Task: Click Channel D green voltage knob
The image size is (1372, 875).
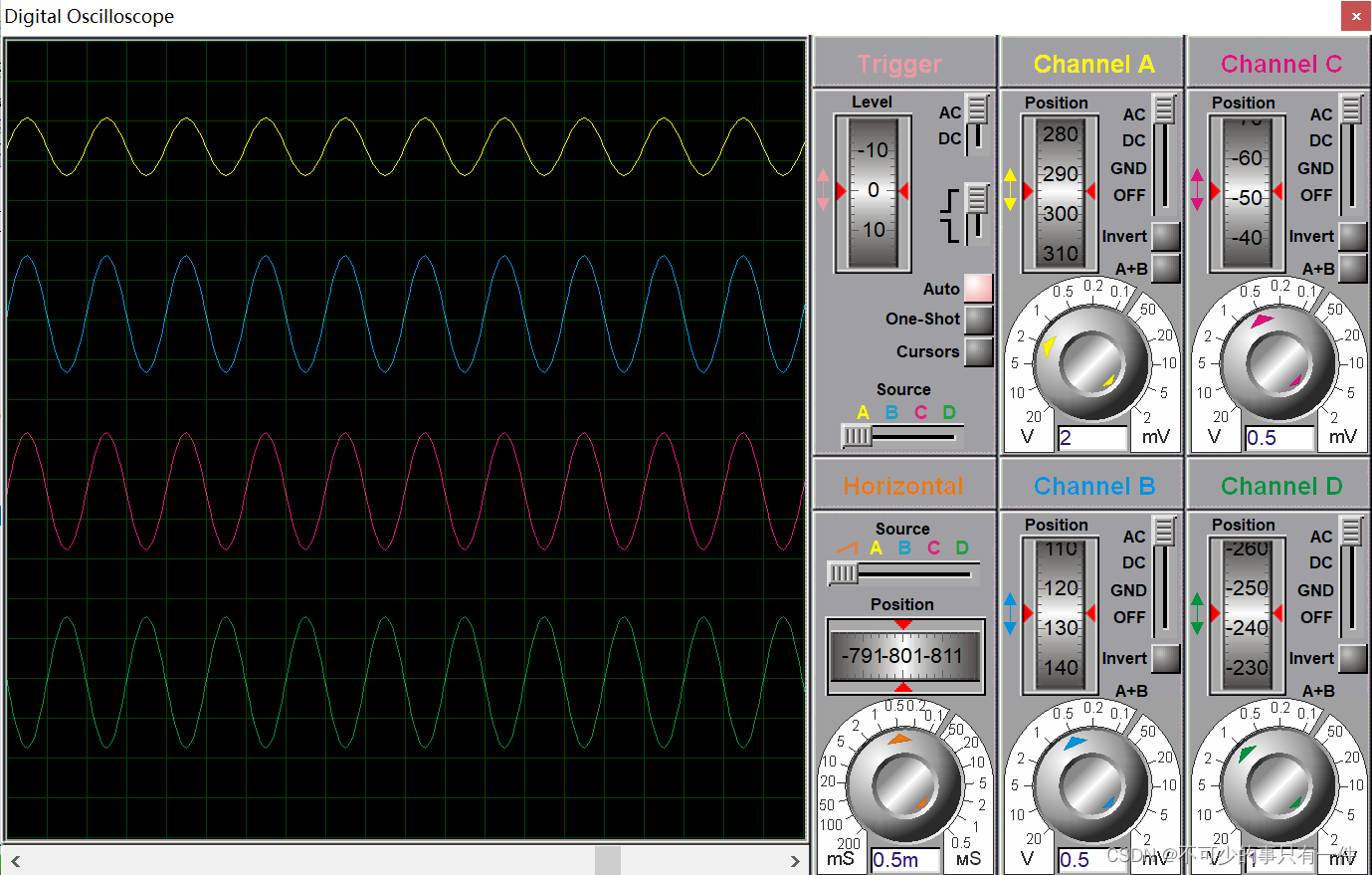Action: point(1278,786)
